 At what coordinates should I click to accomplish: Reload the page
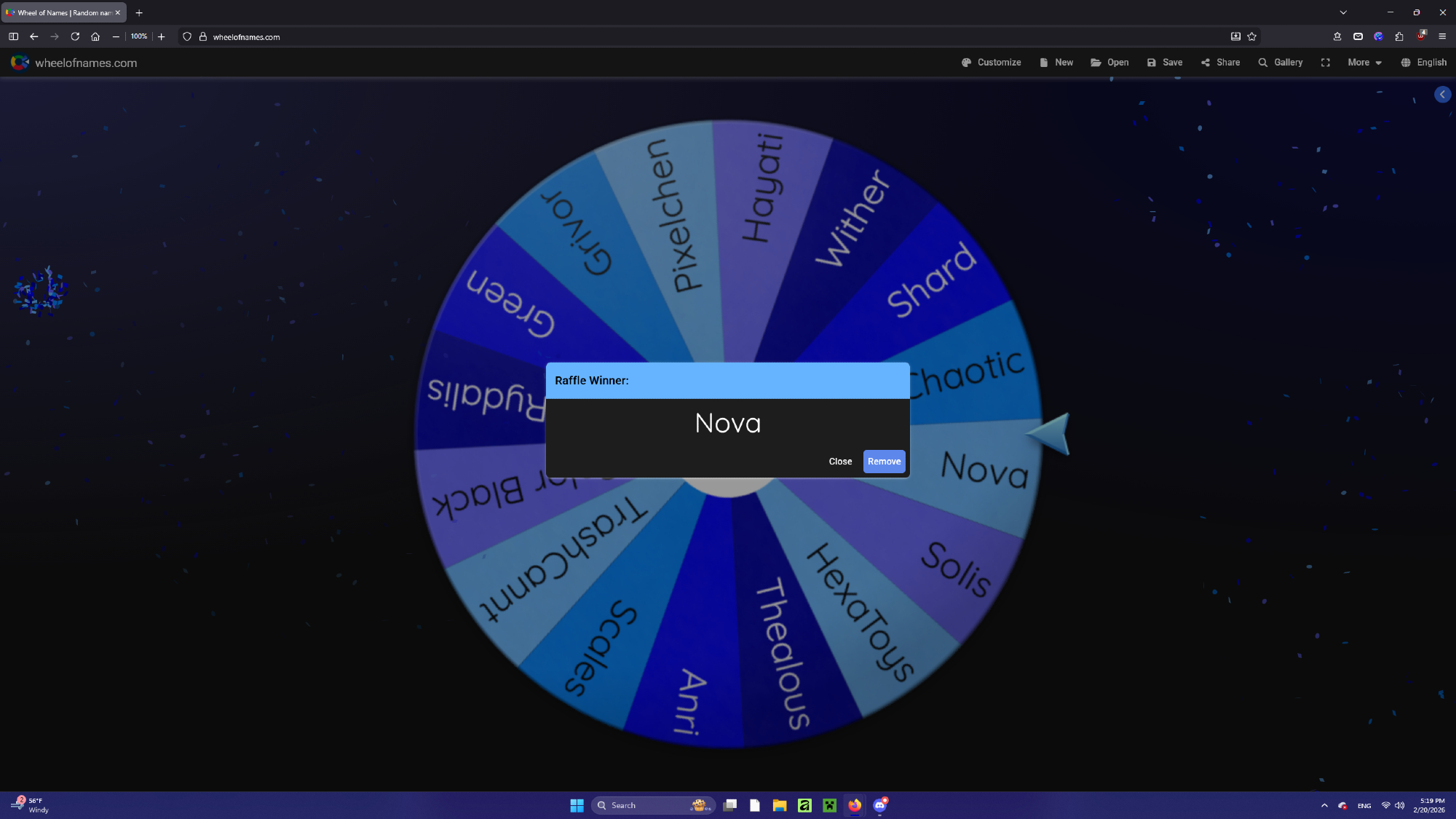point(75,36)
